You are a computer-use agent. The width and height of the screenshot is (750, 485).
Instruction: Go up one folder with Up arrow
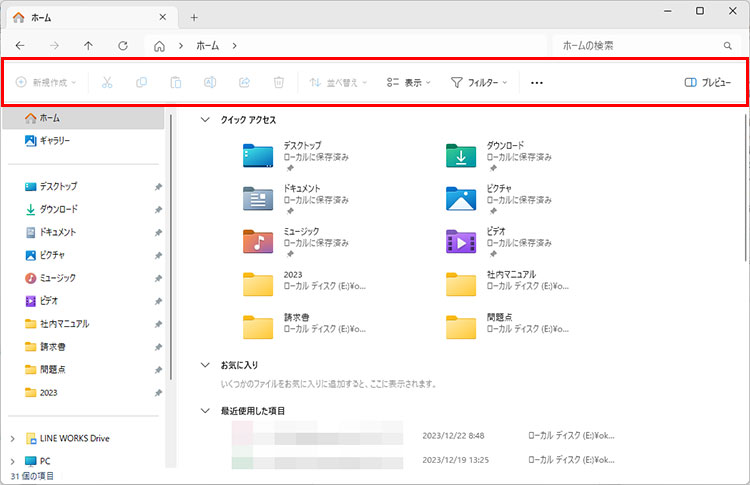point(89,46)
